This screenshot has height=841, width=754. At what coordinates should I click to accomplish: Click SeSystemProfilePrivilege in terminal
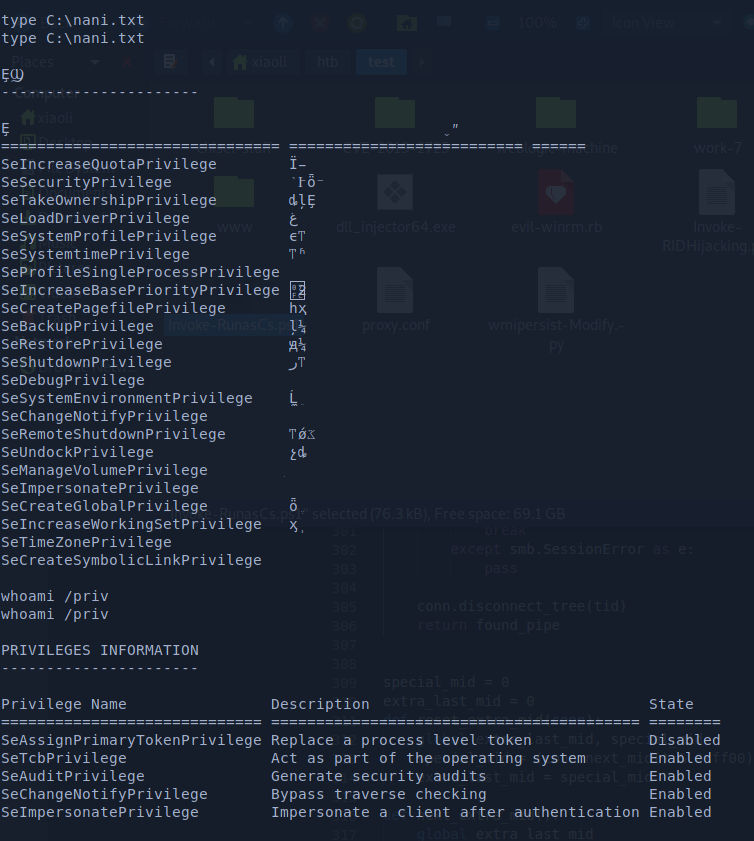point(109,236)
